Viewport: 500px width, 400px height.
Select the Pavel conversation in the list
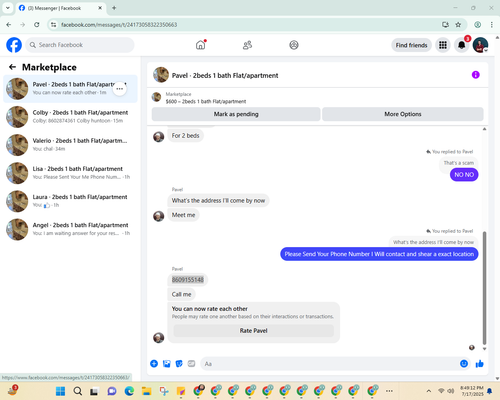(x=70, y=89)
